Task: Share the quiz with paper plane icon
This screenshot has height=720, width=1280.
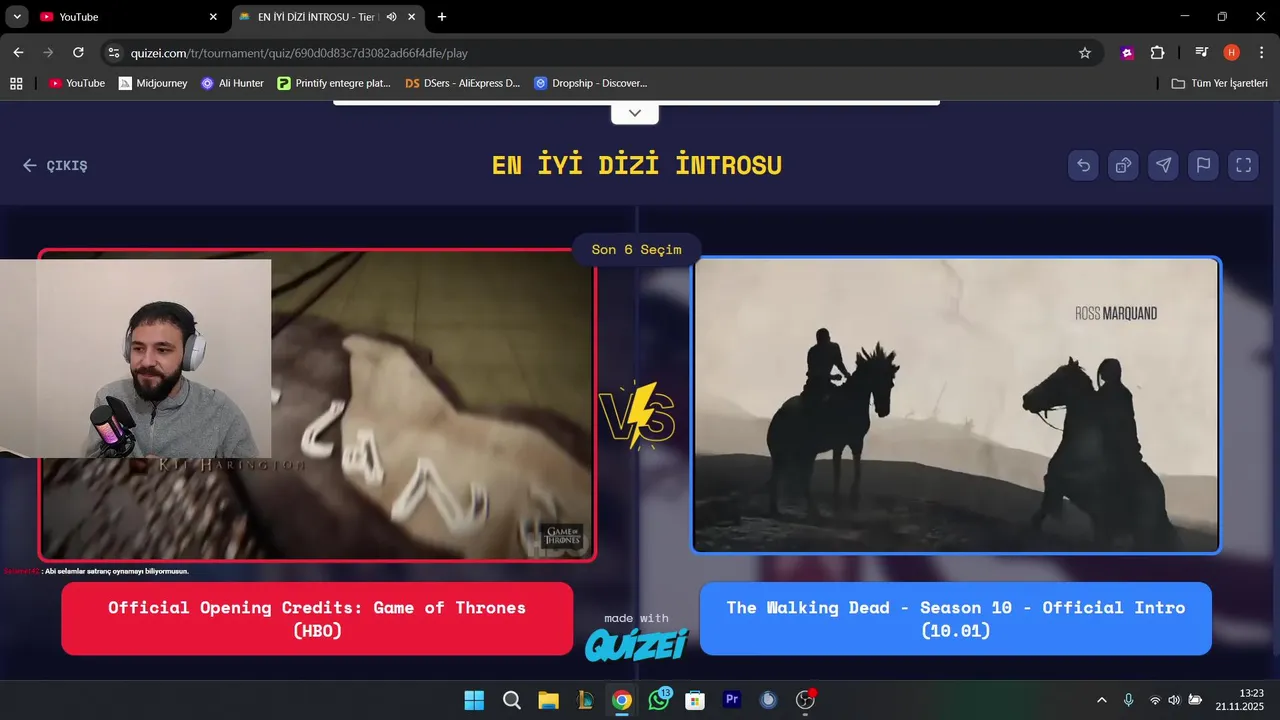Action: coord(1163,166)
